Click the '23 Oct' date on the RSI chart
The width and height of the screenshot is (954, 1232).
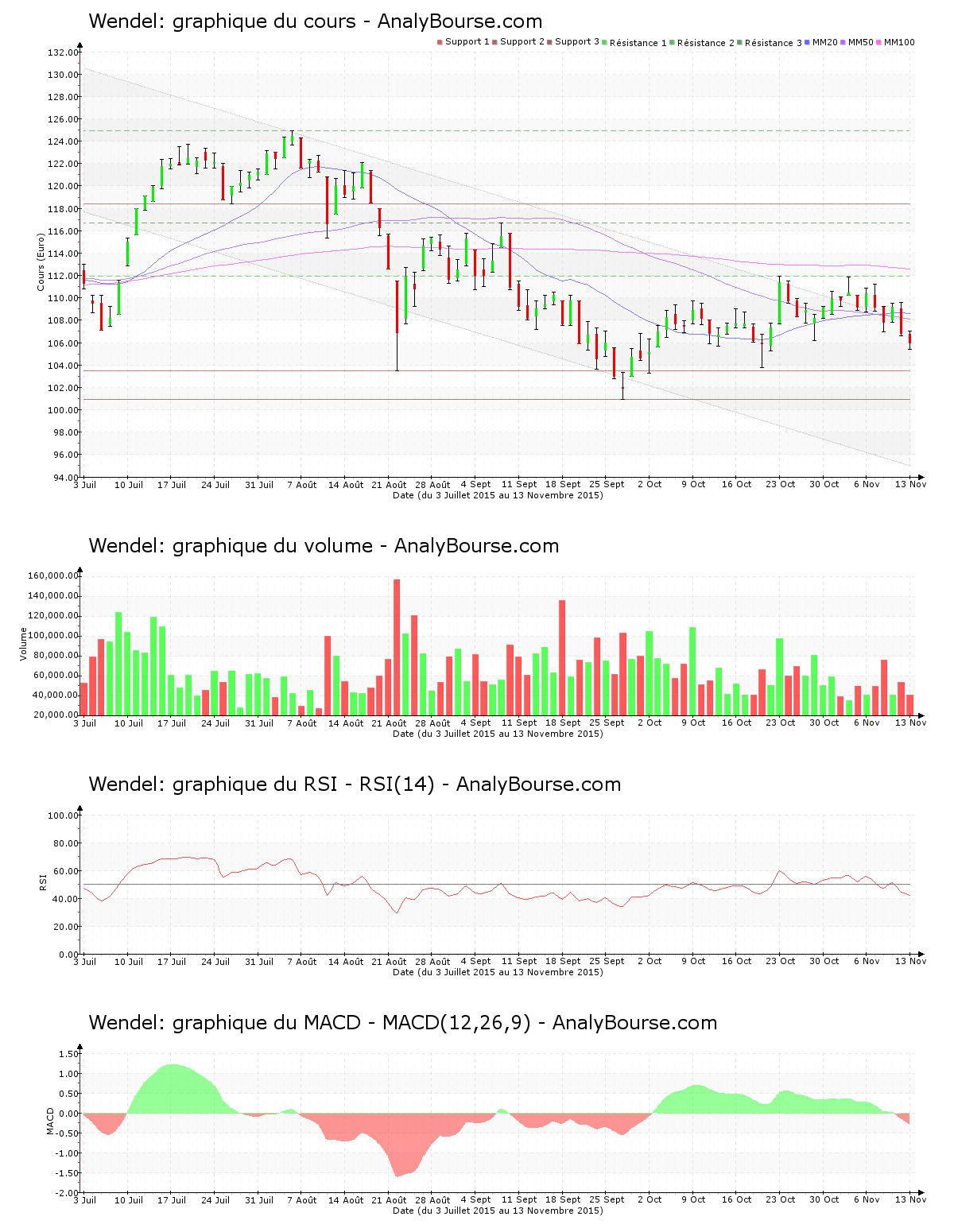781,961
